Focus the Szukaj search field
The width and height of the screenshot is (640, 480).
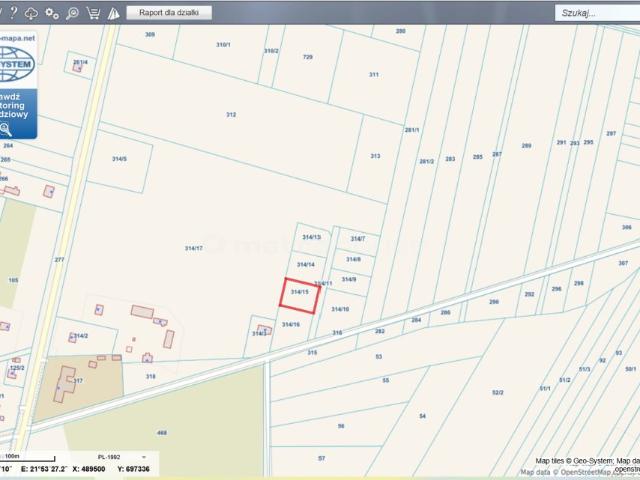pyautogui.click(x=597, y=13)
